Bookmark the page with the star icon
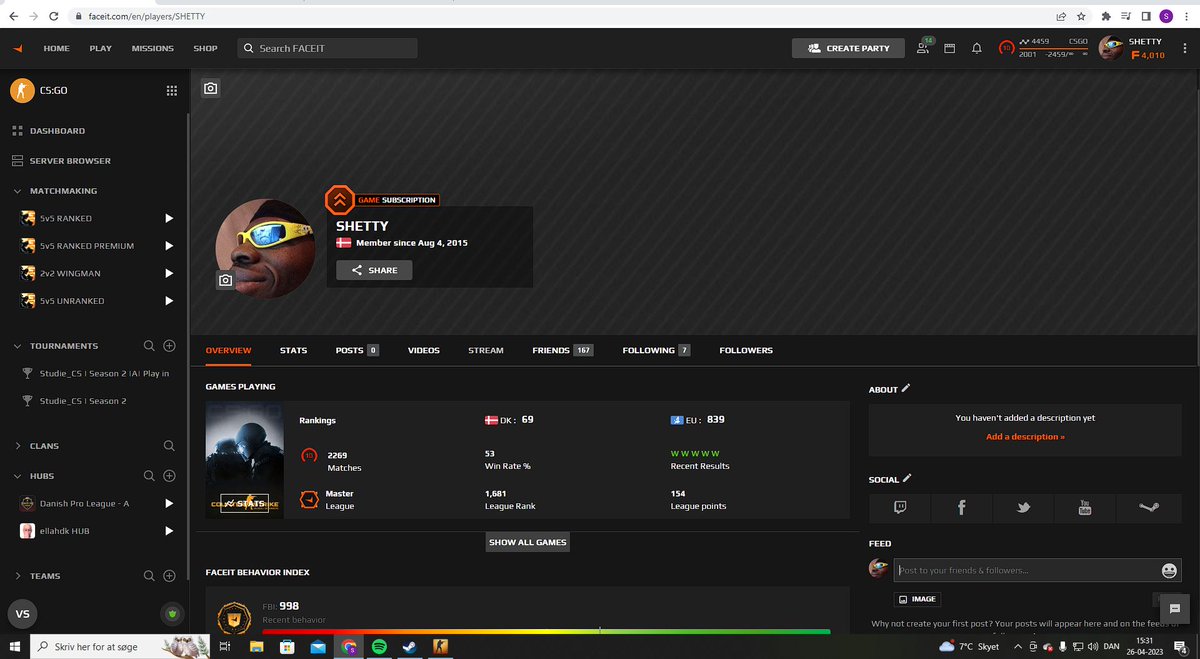The height and width of the screenshot is (659, 1200). [x=1081, y=17]
